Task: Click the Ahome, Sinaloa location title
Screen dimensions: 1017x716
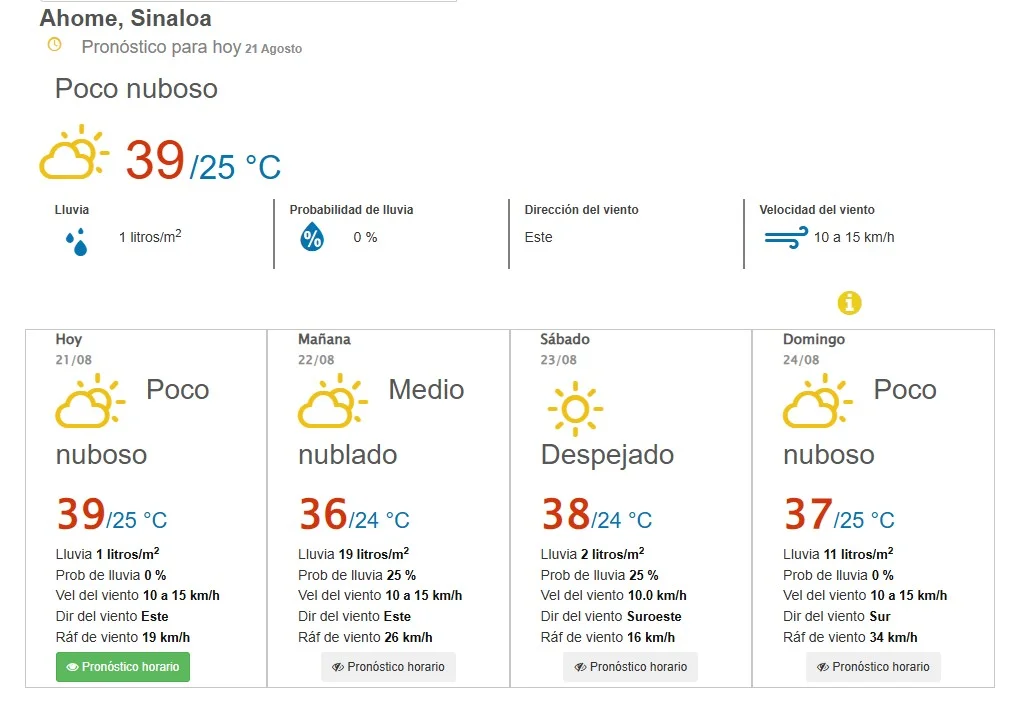Action: click(126, 18)
